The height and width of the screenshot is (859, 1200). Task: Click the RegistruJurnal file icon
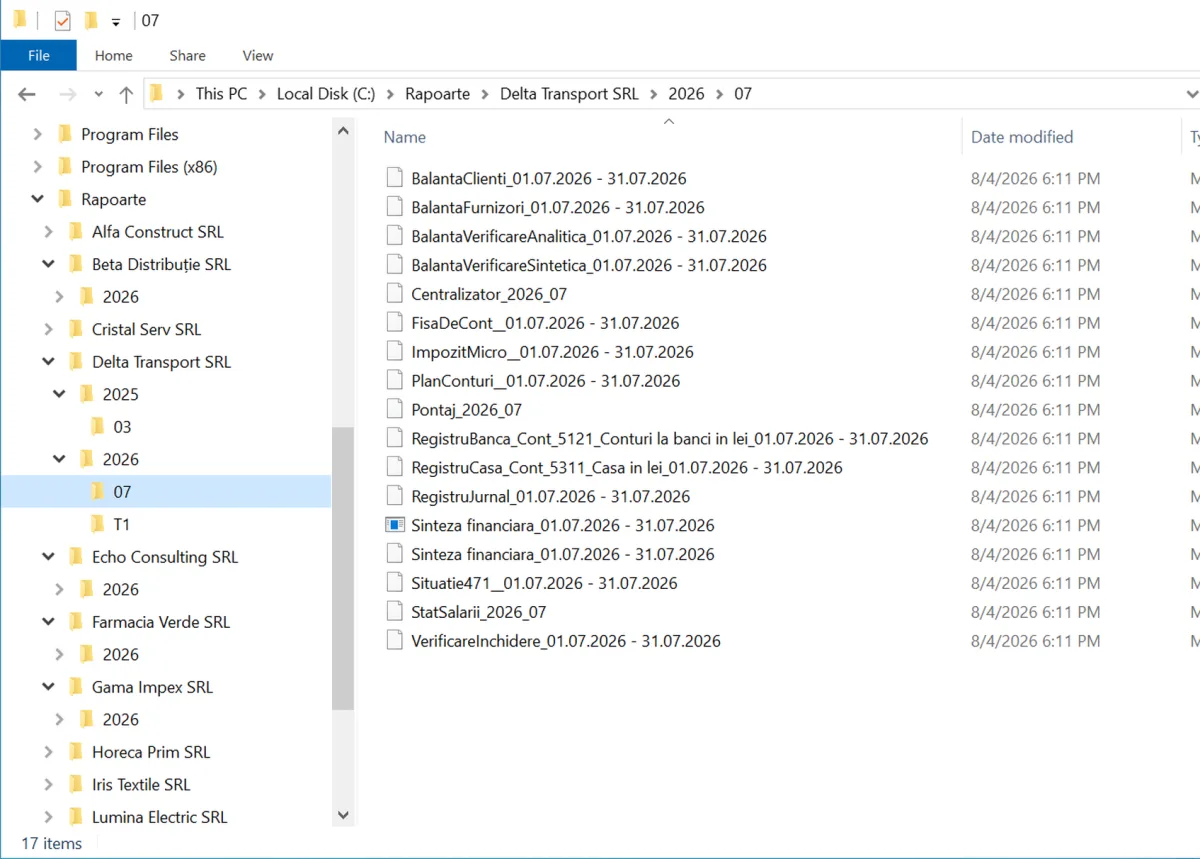[394, 496]
